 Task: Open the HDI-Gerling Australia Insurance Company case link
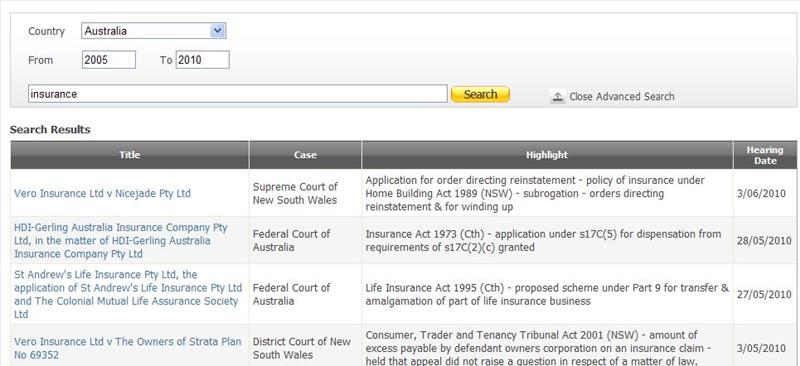click(x=121, y=240)
